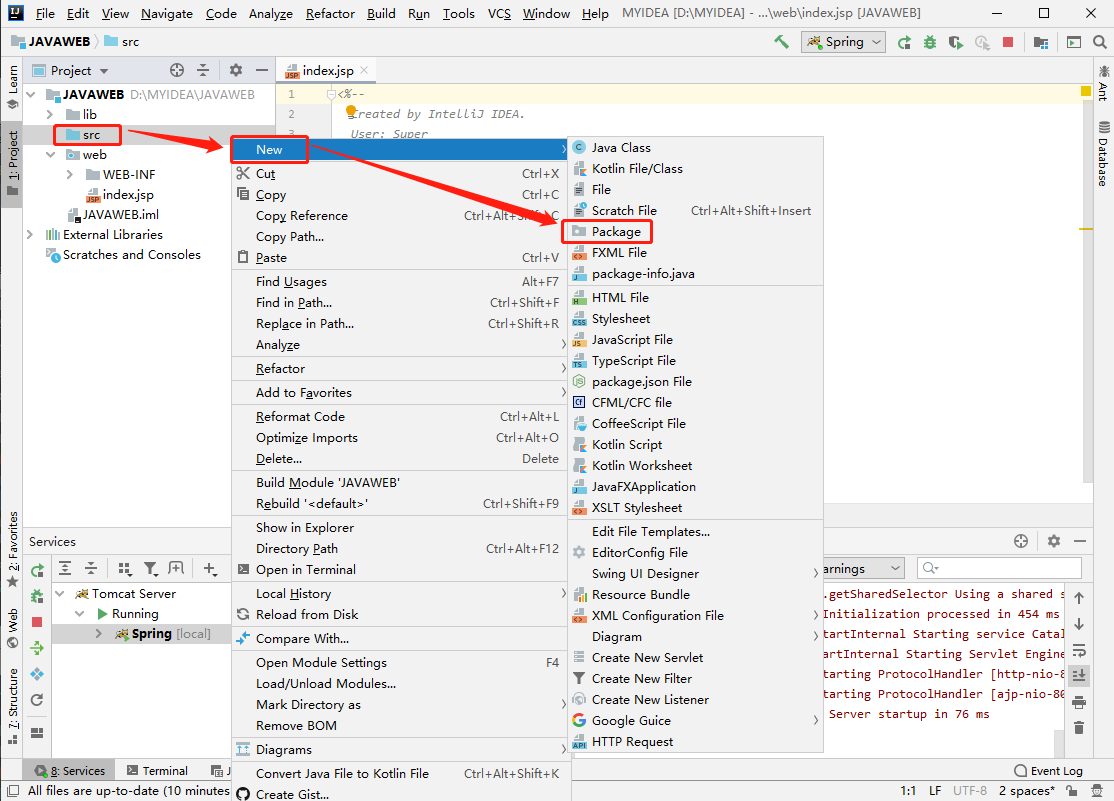Viewport: 1114px width, 801px height.
Task: Toggle the 8: Services tool window tab
Action: click(x=70, y=771)
